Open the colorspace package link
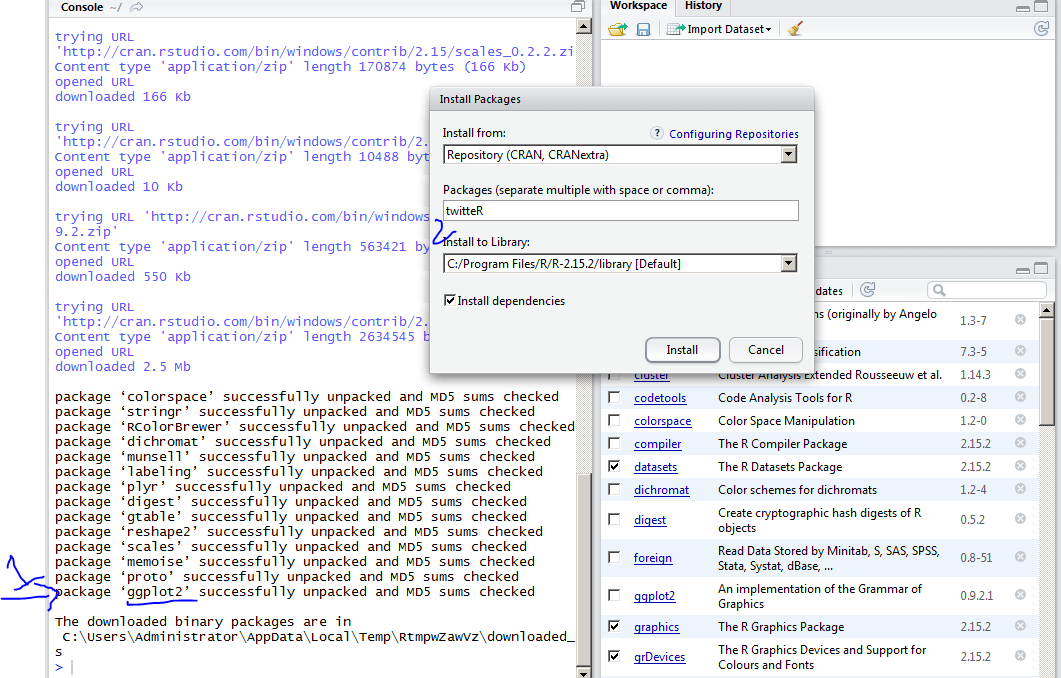This screenshot has height=678, width=1061. click(x=662, y=421)
